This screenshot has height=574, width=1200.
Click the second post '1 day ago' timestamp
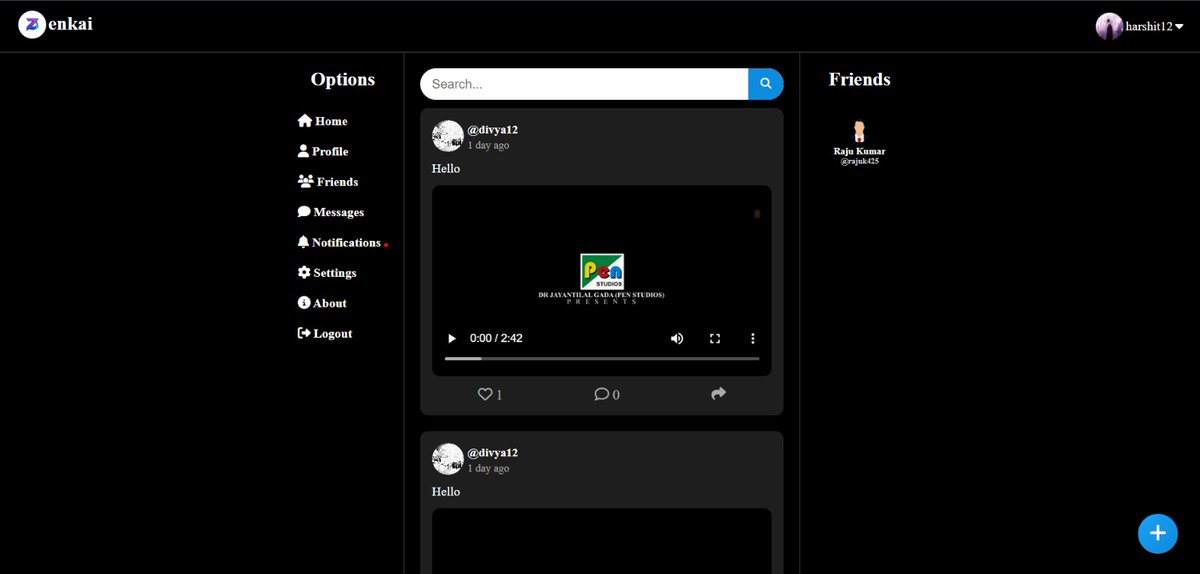pos(488,468)
